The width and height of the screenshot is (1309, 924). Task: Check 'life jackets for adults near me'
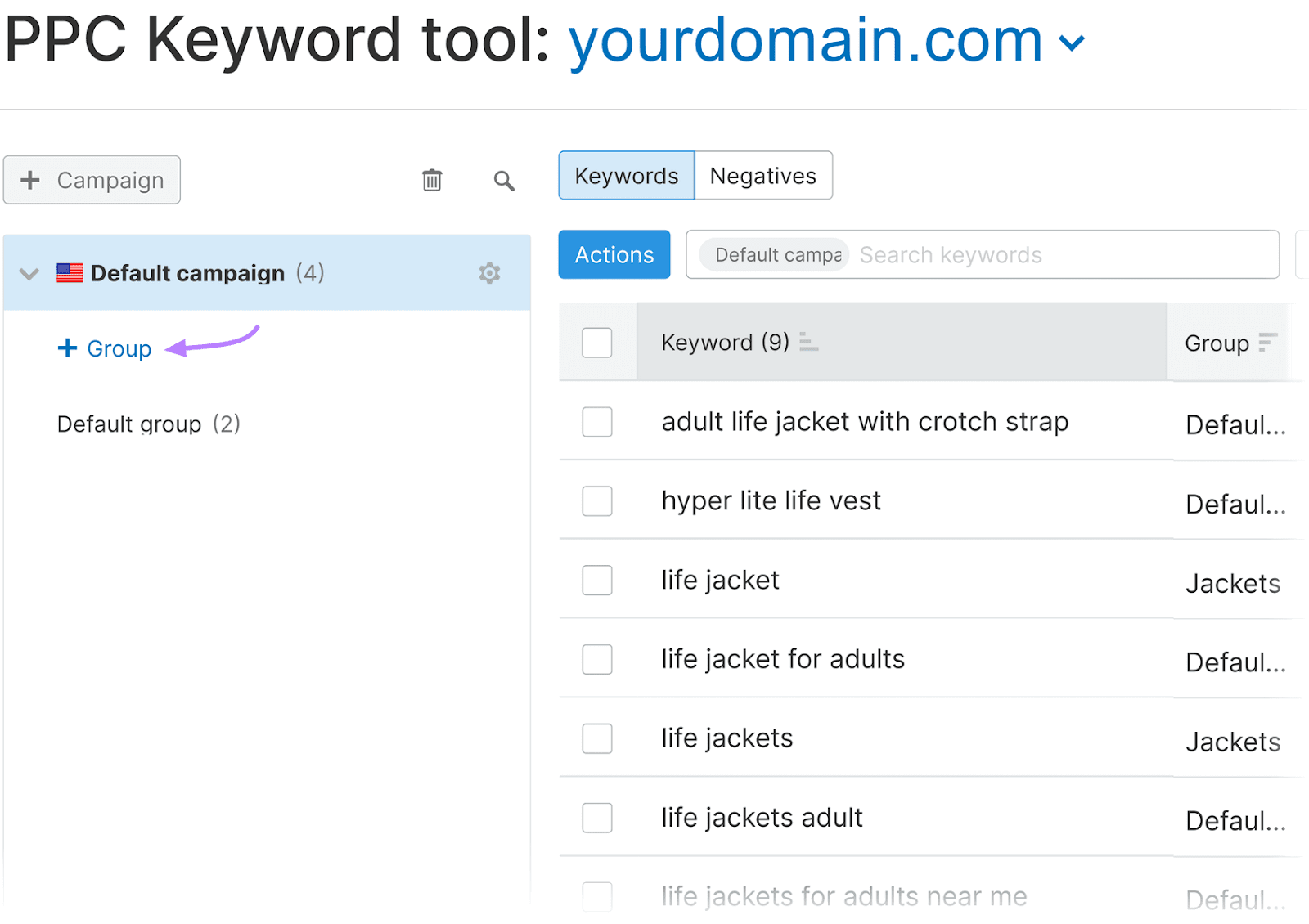597,896
